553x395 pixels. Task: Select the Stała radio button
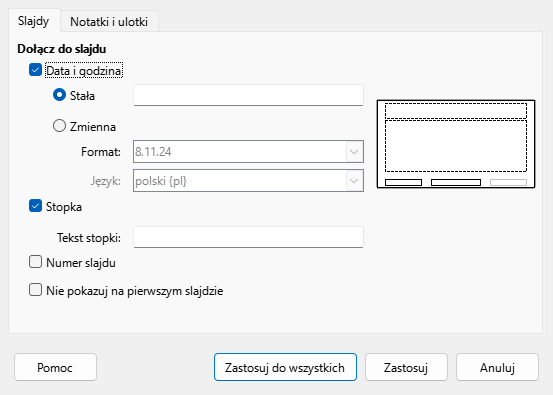click(x=59, y=95)
